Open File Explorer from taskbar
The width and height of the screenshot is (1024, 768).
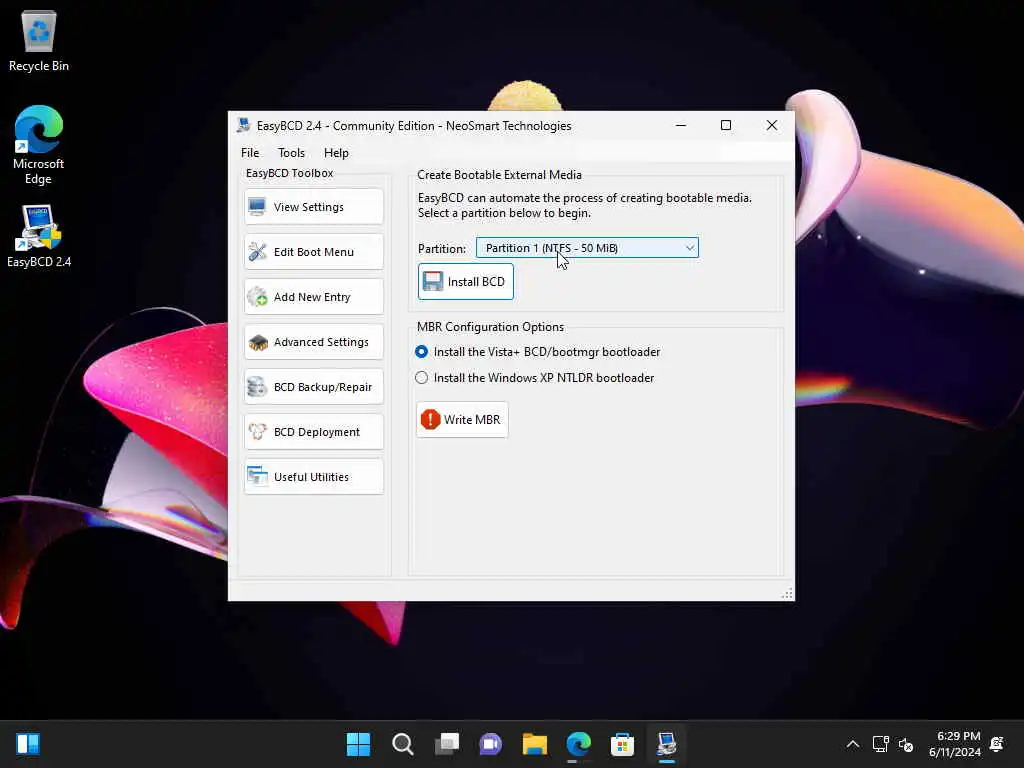point(535,744)
